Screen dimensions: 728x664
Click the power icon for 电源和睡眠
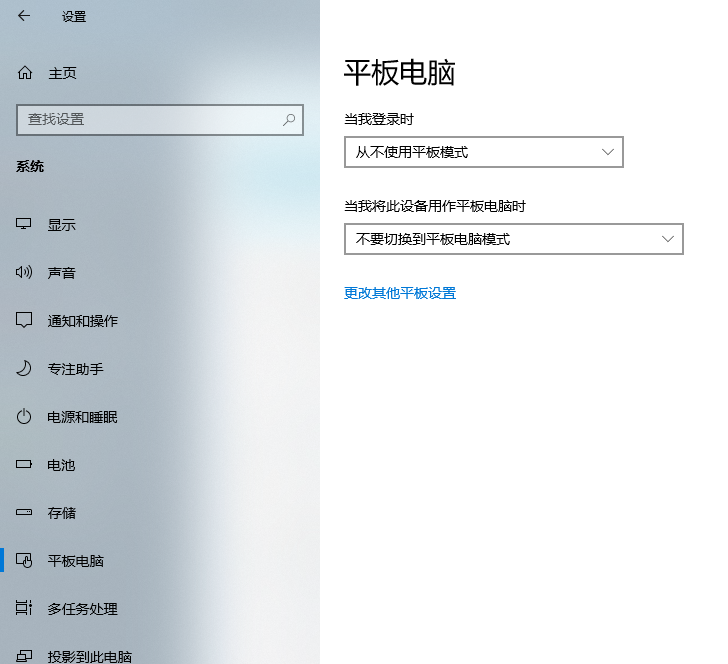[24, 417]
